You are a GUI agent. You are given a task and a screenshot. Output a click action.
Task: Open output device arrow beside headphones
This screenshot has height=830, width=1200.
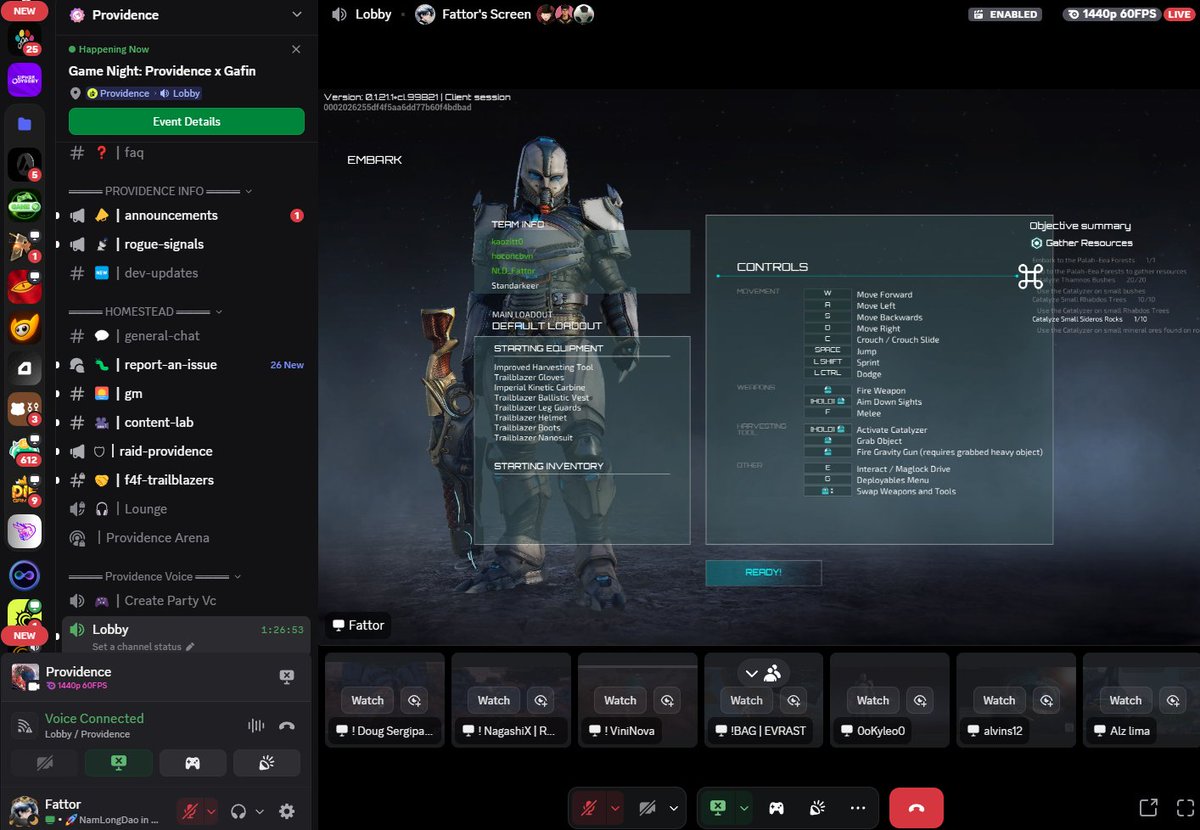click(x=260, y=811)
